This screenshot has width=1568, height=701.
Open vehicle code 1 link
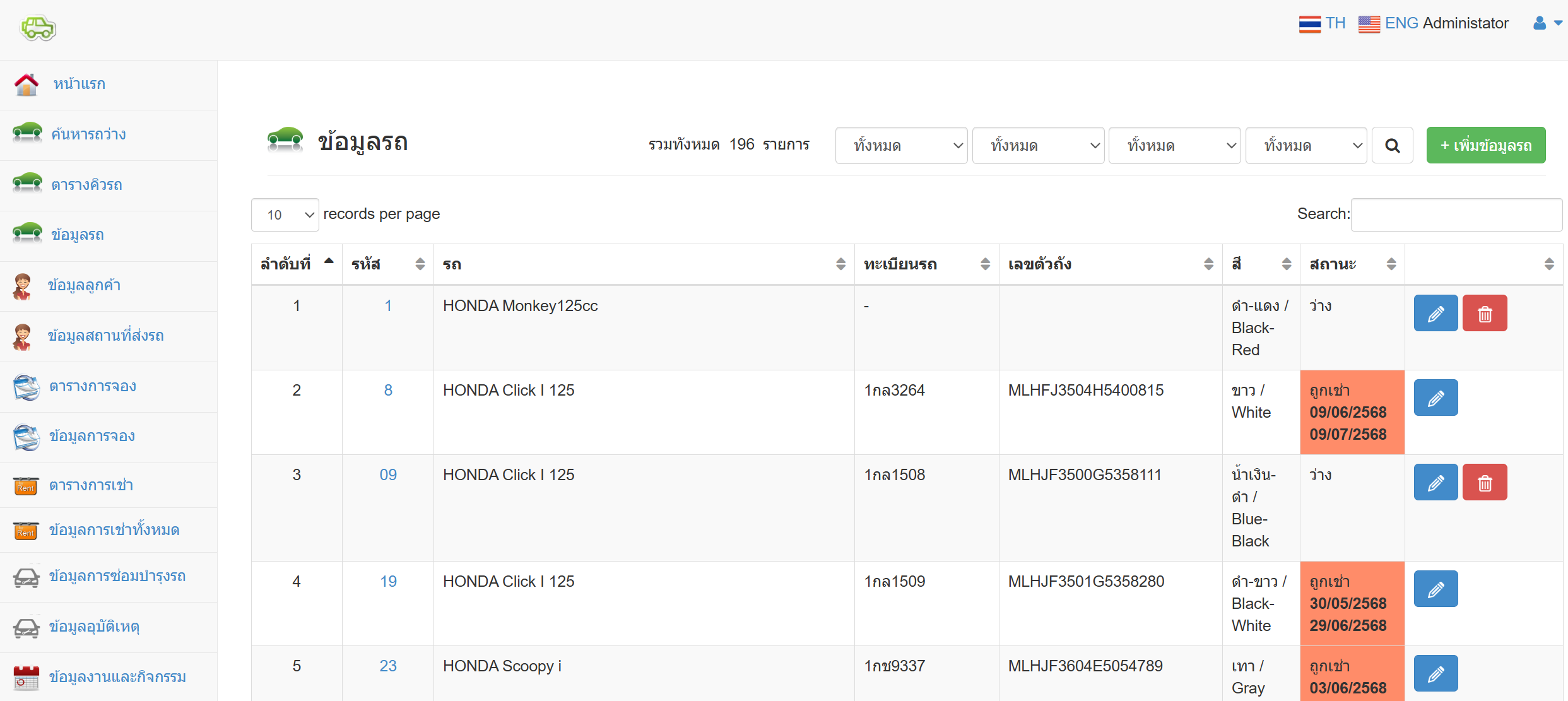coord(388,306)
